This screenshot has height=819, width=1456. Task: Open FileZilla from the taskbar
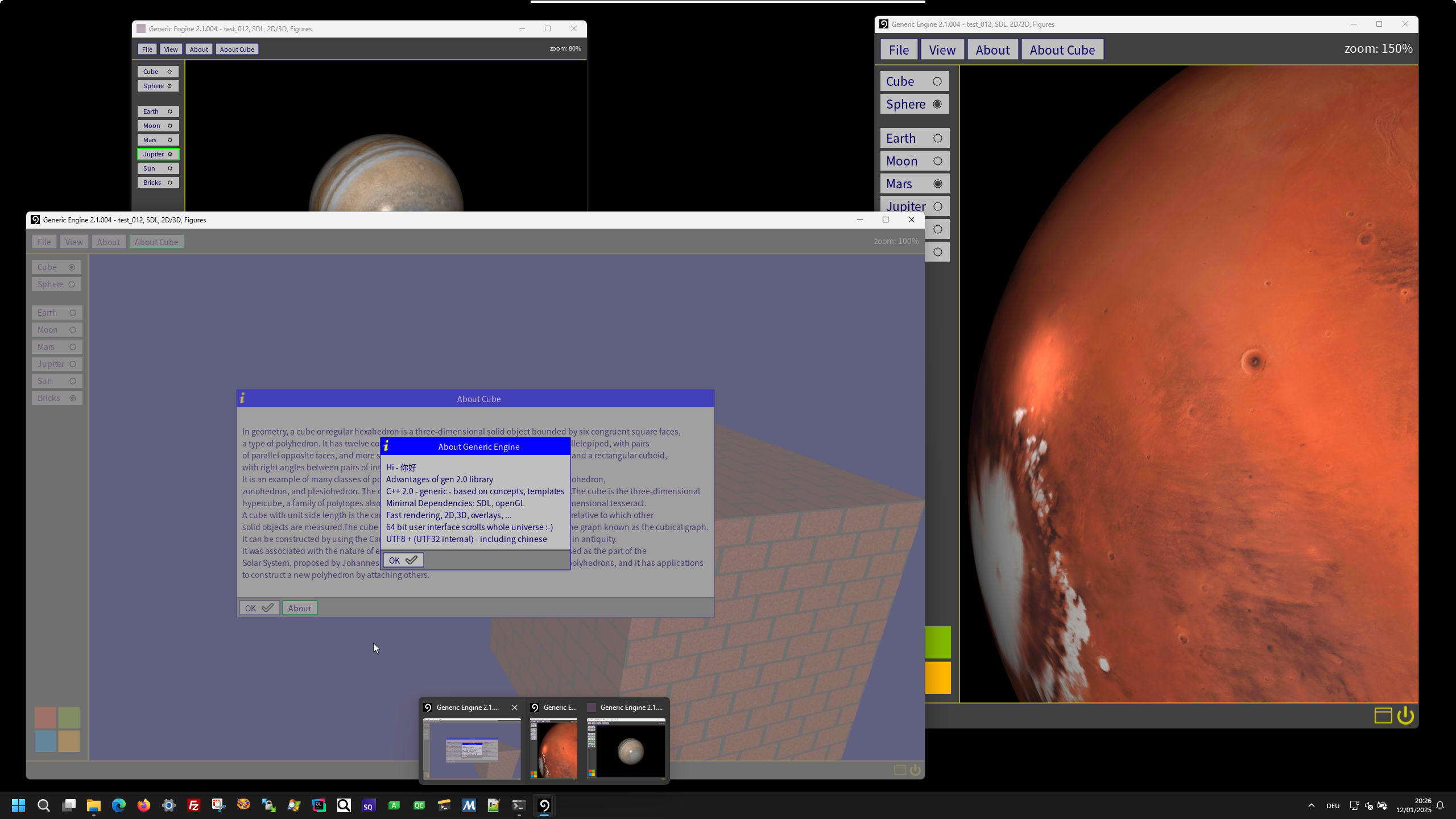[x=194, y=805]
